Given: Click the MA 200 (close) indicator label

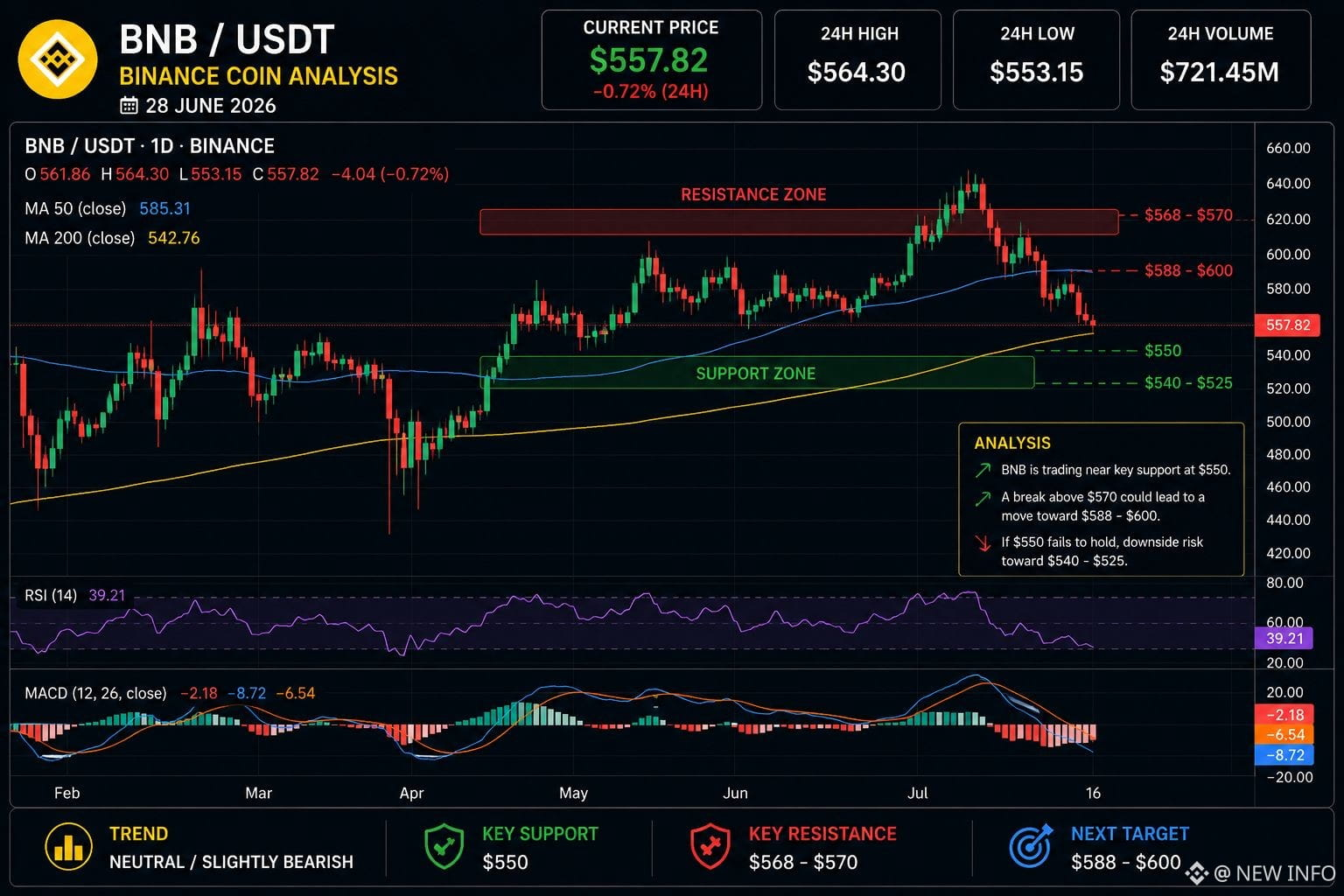Looking at the screenshot, I should (x=80, y=238).
